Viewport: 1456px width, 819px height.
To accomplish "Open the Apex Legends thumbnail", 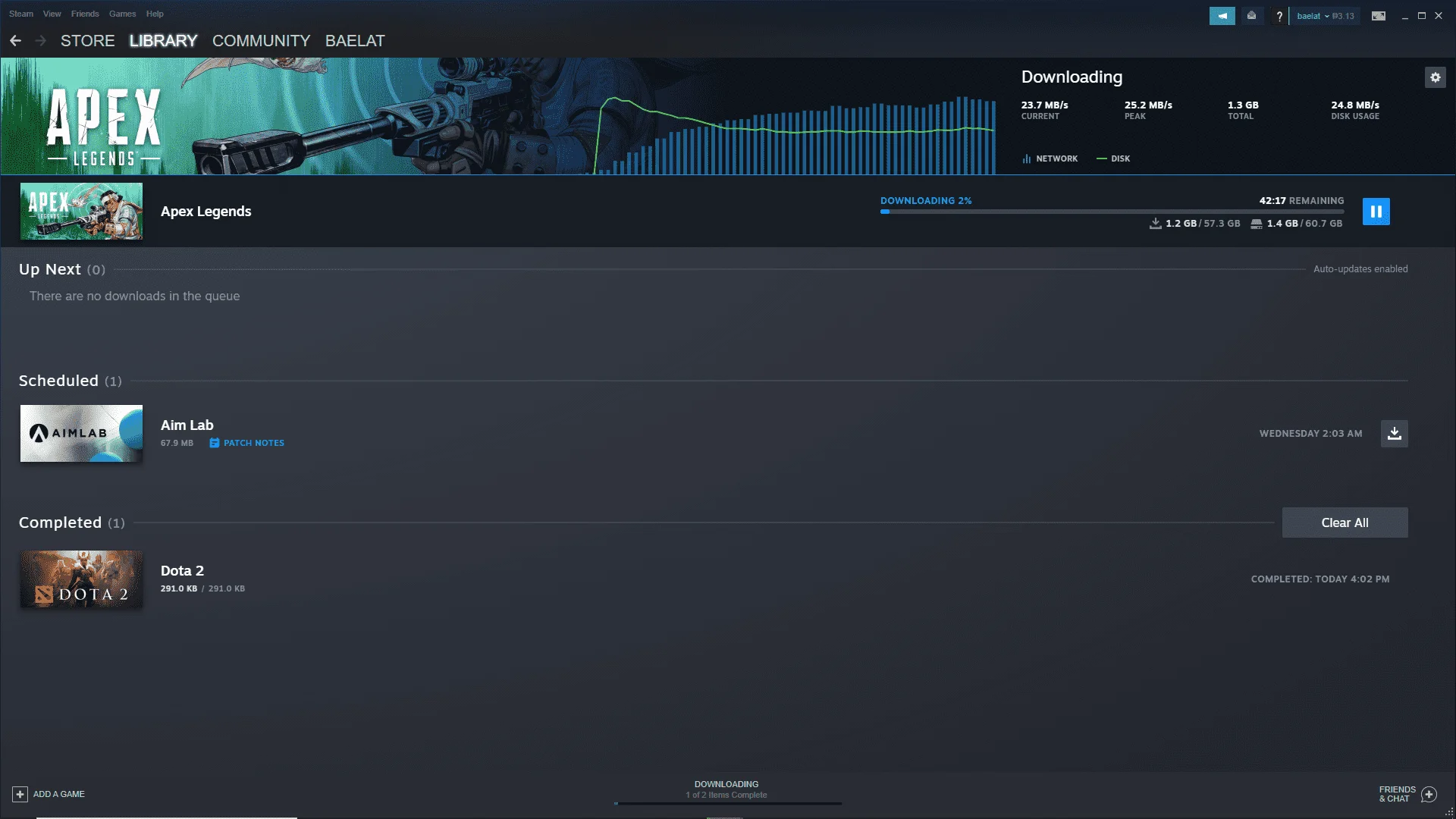I will pyautogui.click(x=81, y=212).
